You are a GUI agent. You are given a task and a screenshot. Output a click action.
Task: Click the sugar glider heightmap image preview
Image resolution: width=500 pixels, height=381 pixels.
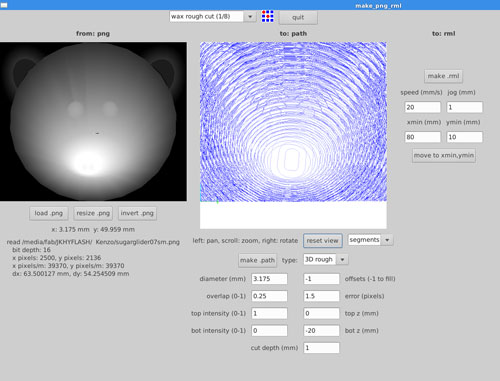pyautogui.click(x=93, y=121)
